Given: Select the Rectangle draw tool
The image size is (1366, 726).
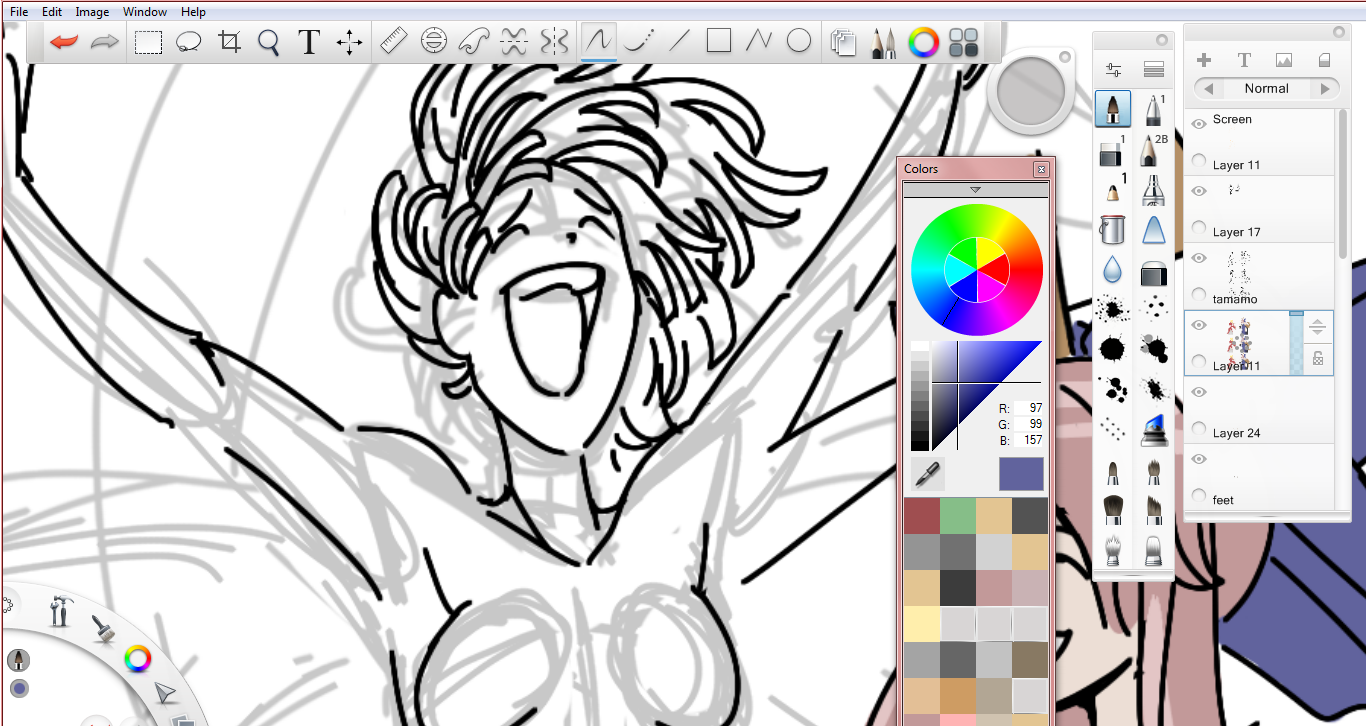Looking at the screenshot, I should [x=719, y=41].
